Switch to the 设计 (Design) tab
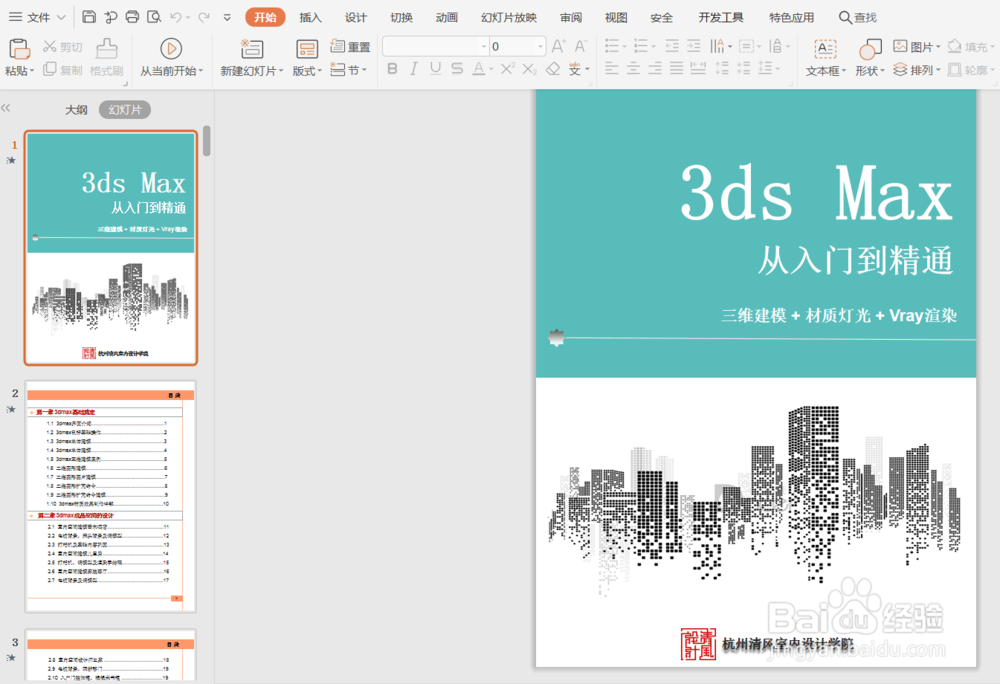Screen dimensions: 1000x684 click(x=356, y=17)
